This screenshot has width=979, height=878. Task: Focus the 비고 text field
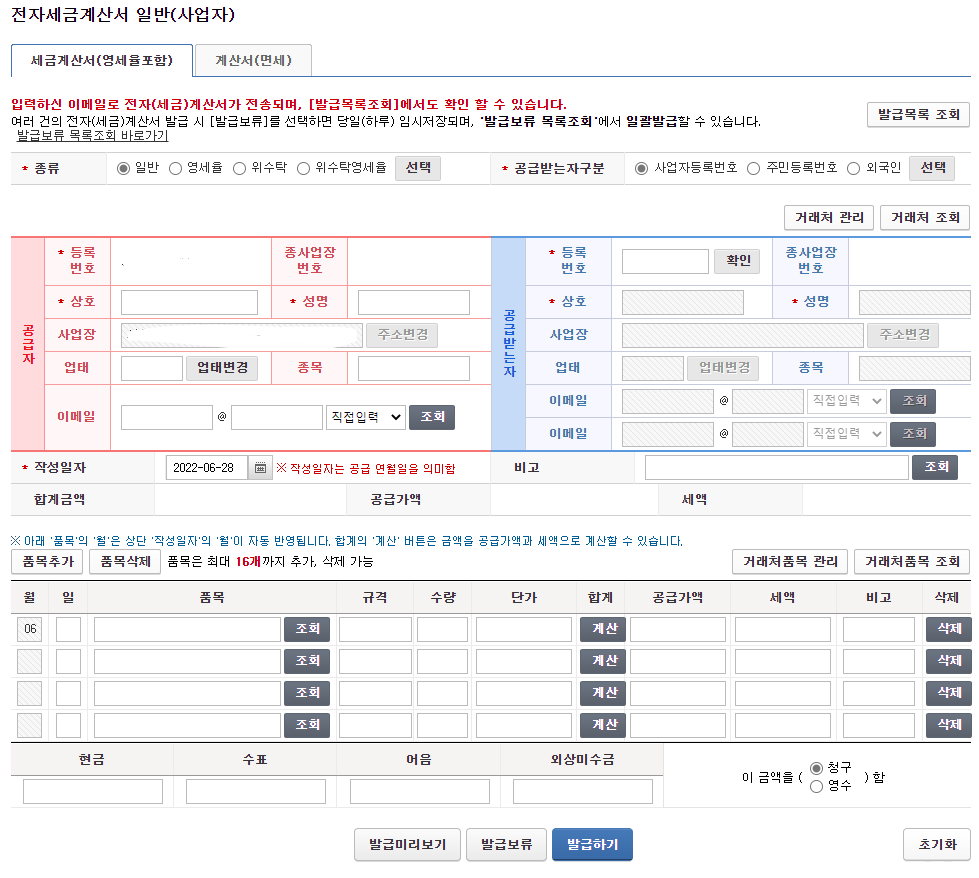click(x=777, y=468)
